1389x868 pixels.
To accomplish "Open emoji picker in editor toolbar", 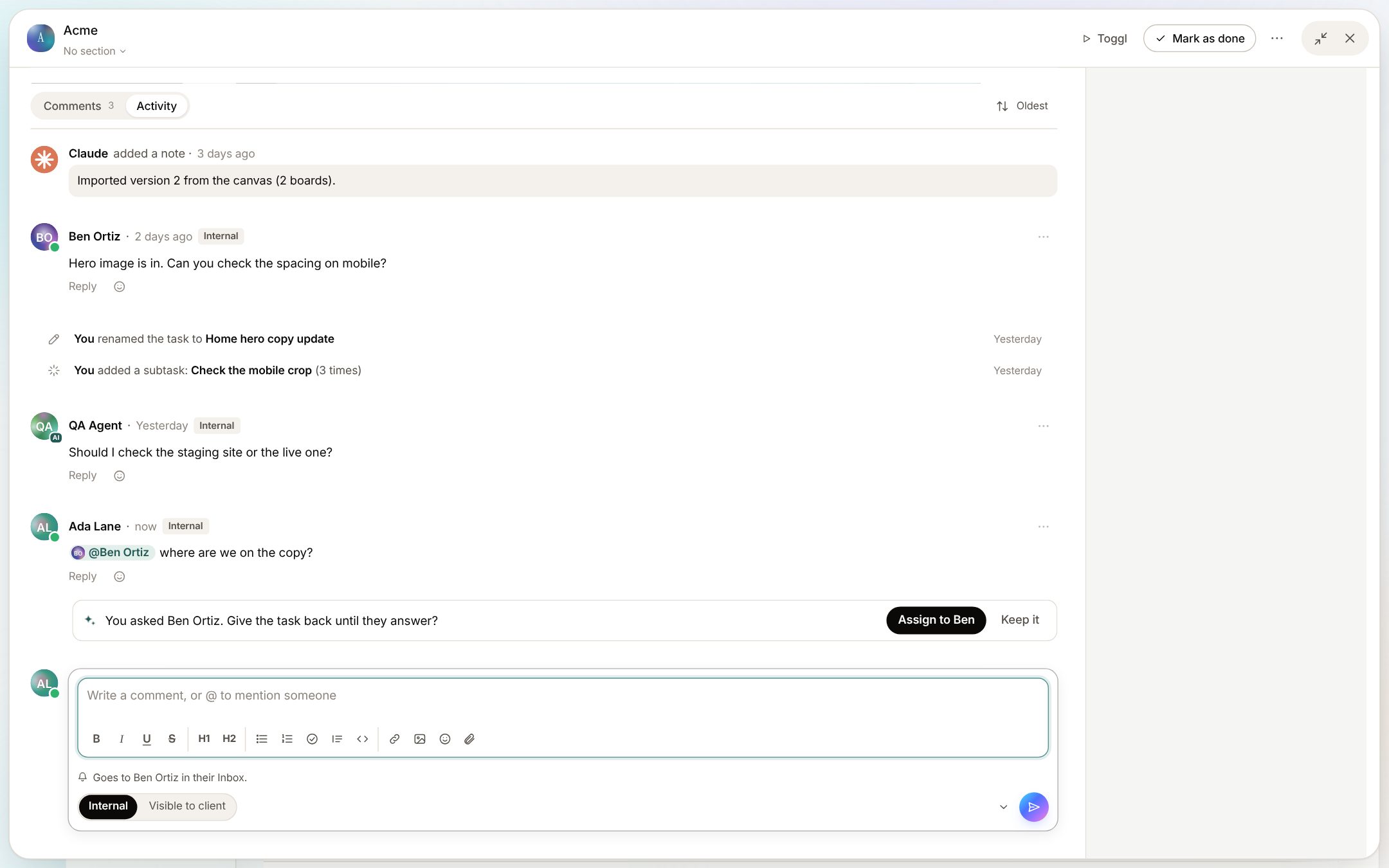I will point(445,739).
